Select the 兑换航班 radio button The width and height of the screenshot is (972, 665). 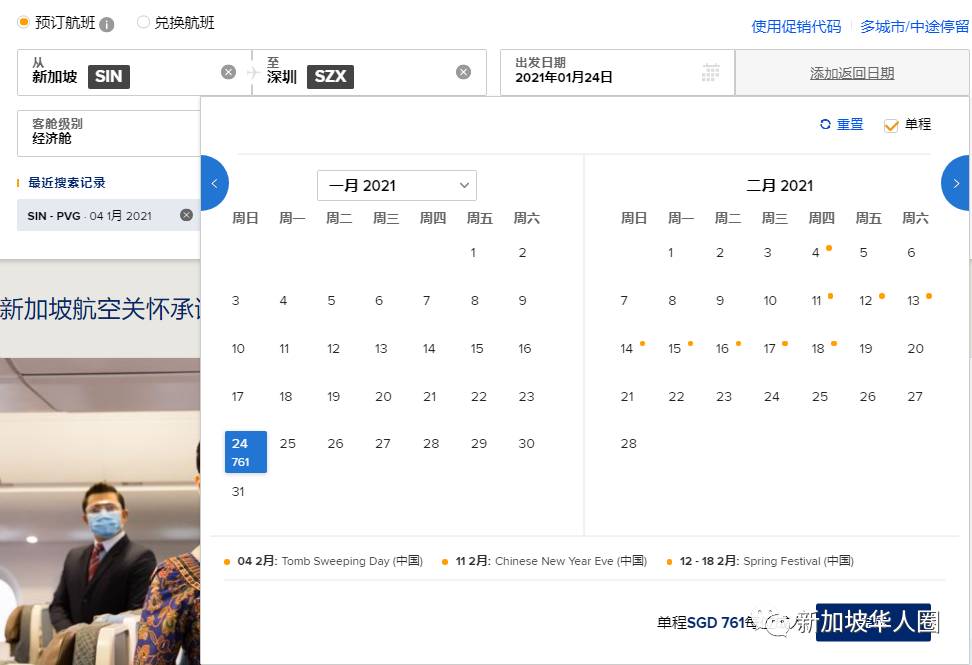coord(143,22)
